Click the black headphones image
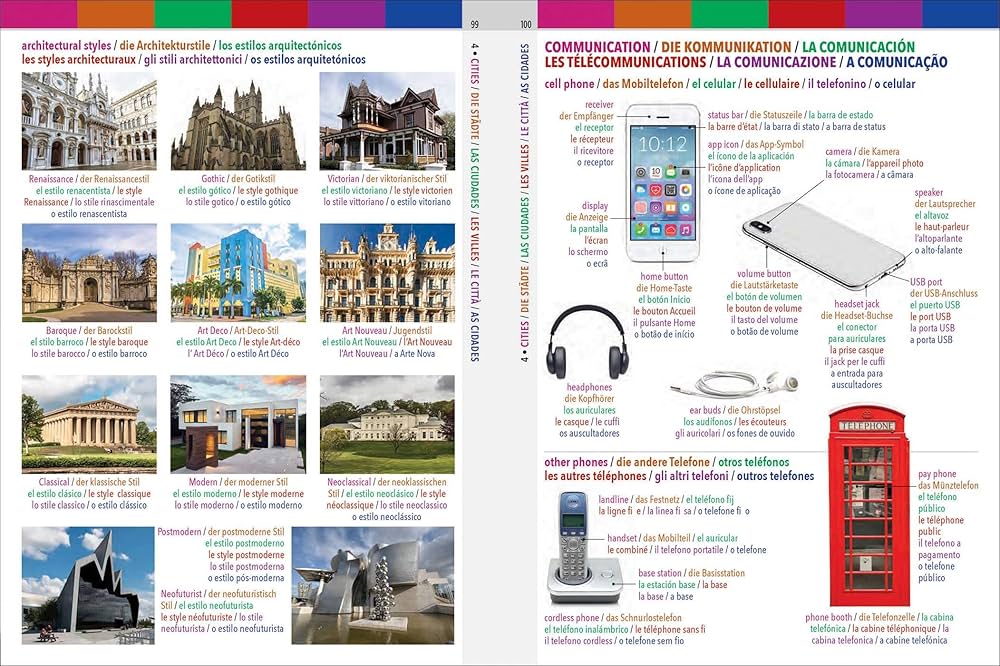This screenshot has height=666, width=1000. 587,343
